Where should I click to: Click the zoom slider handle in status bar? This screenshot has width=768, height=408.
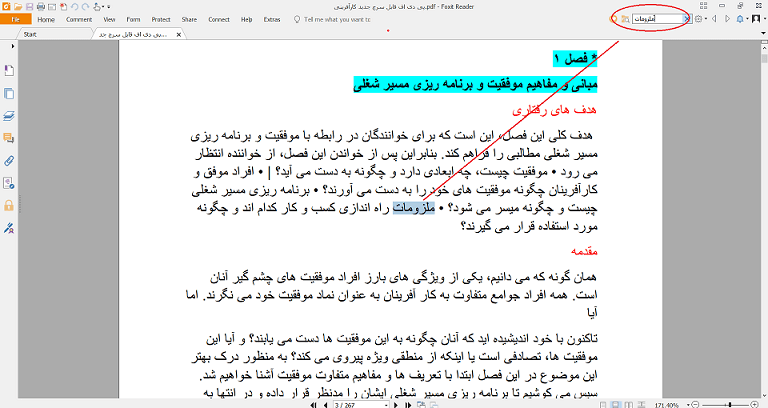tap(730, 405)
